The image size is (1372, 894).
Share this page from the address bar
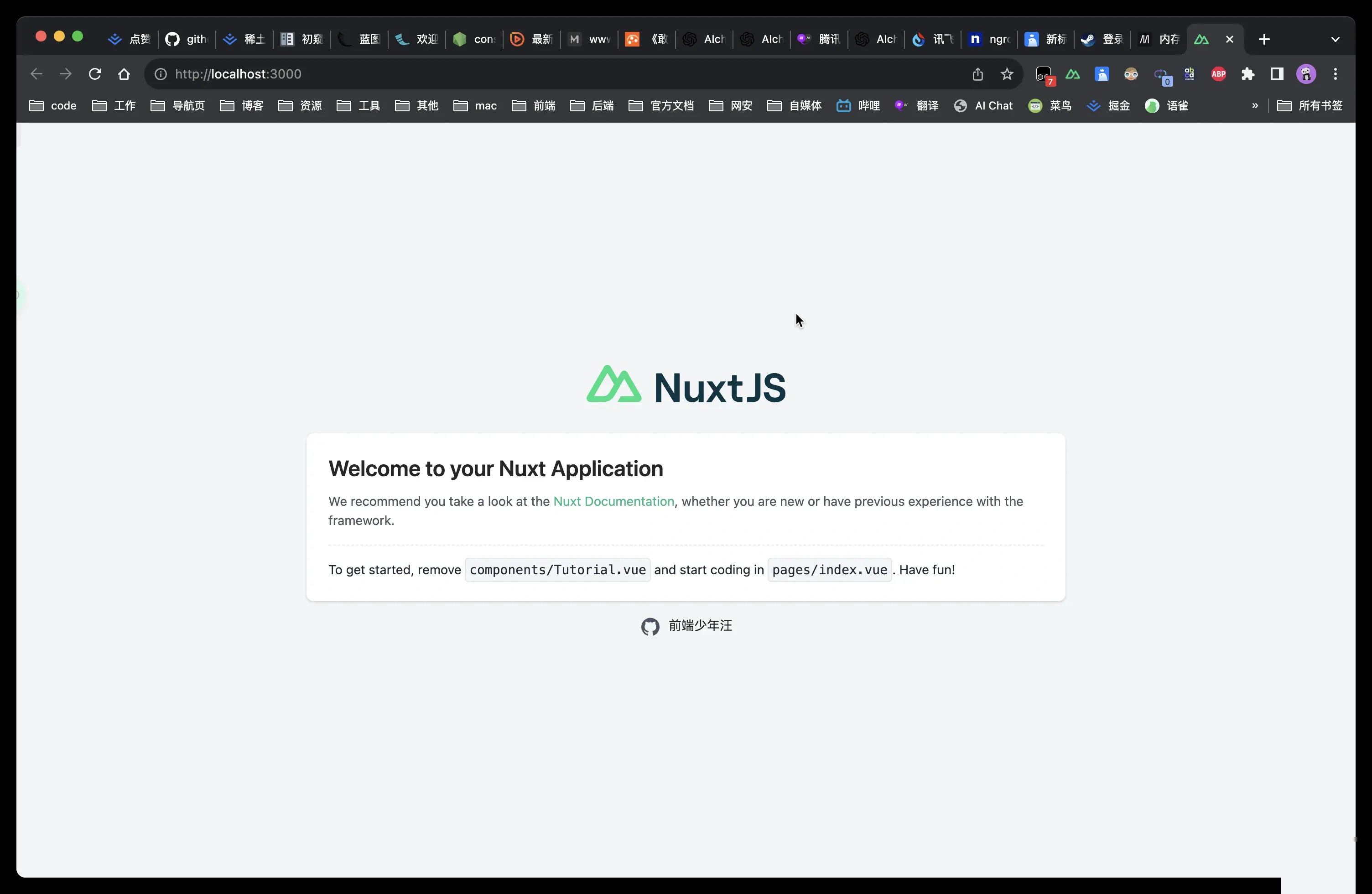coord(978,74)
